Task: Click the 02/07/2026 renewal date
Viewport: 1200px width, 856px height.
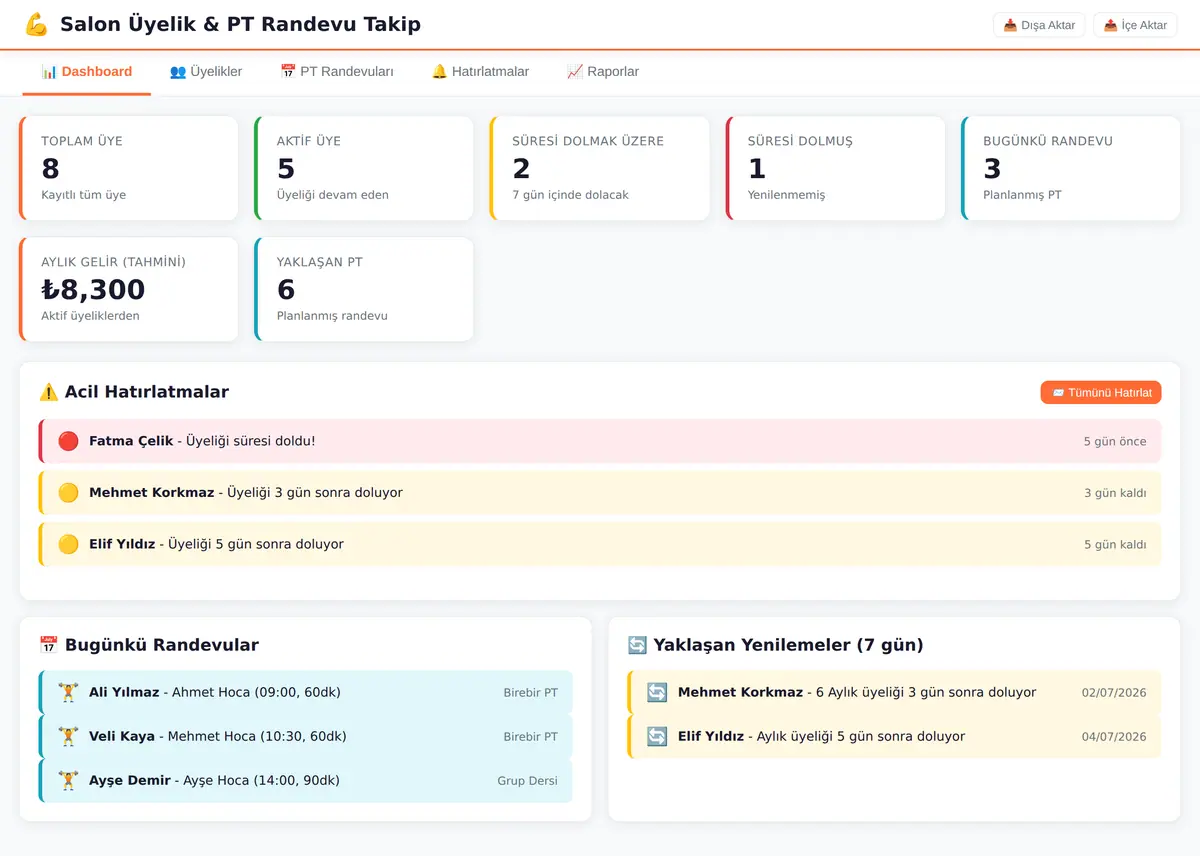Action: tap(1114, 693)
